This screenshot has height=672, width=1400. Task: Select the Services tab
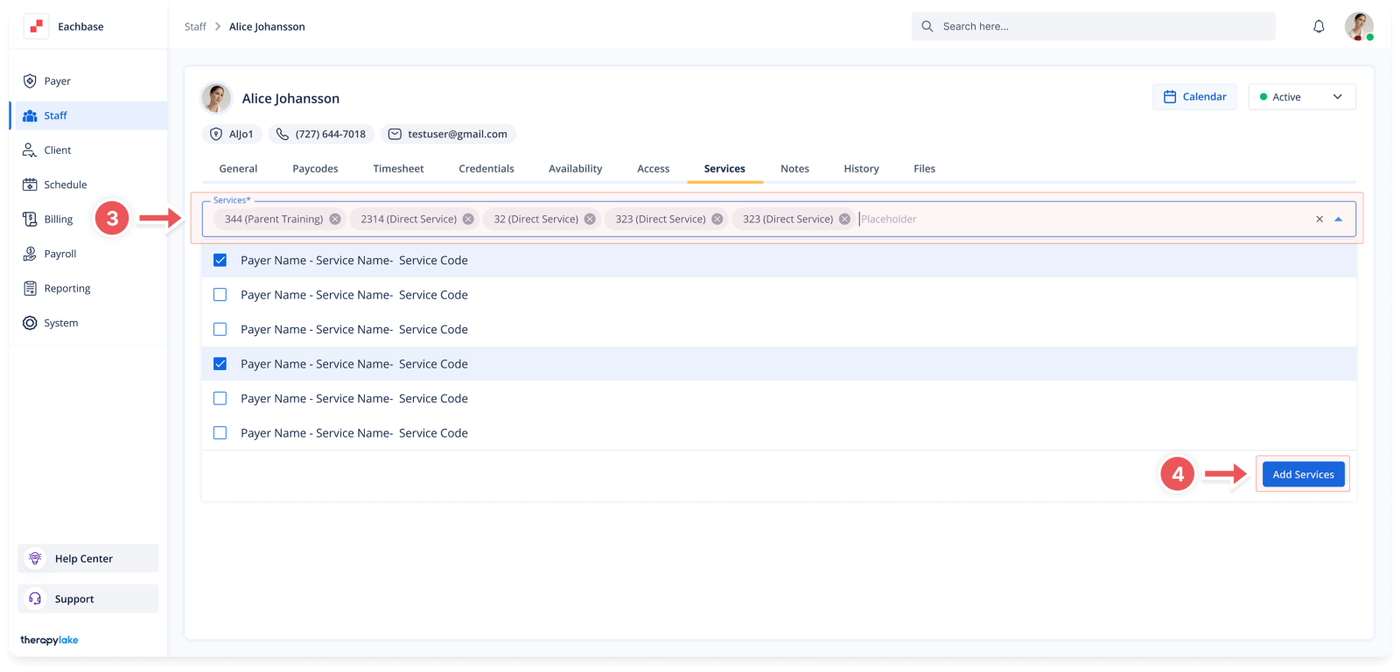click(724, 169)
